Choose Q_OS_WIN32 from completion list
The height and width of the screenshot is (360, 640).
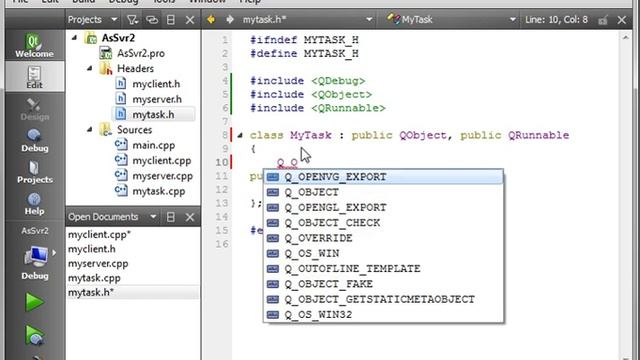pyautogui.click(x=383, y=315)
